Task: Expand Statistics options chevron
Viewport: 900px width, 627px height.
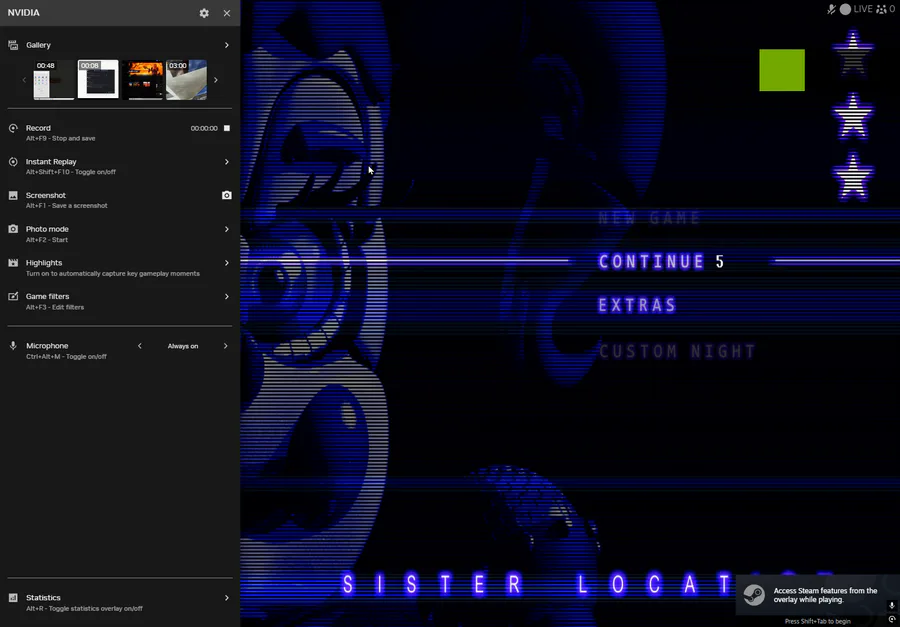Action: point(227,598)
